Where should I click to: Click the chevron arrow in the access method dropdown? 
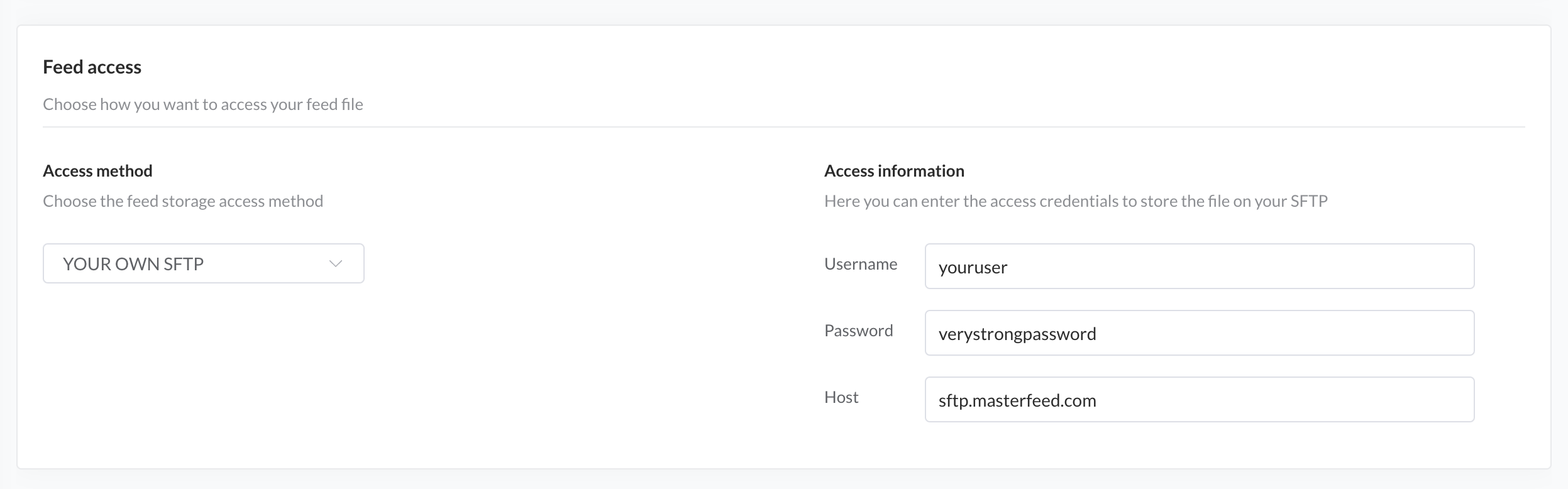pos(336,264)
